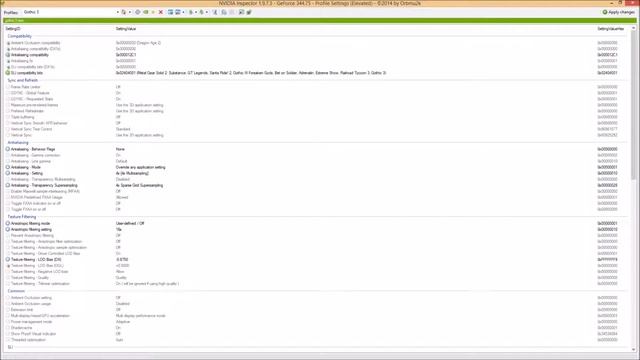This screenshot has width=640, height=360.
Task: Sort by SettingValue column header
Action: [126, 29]
